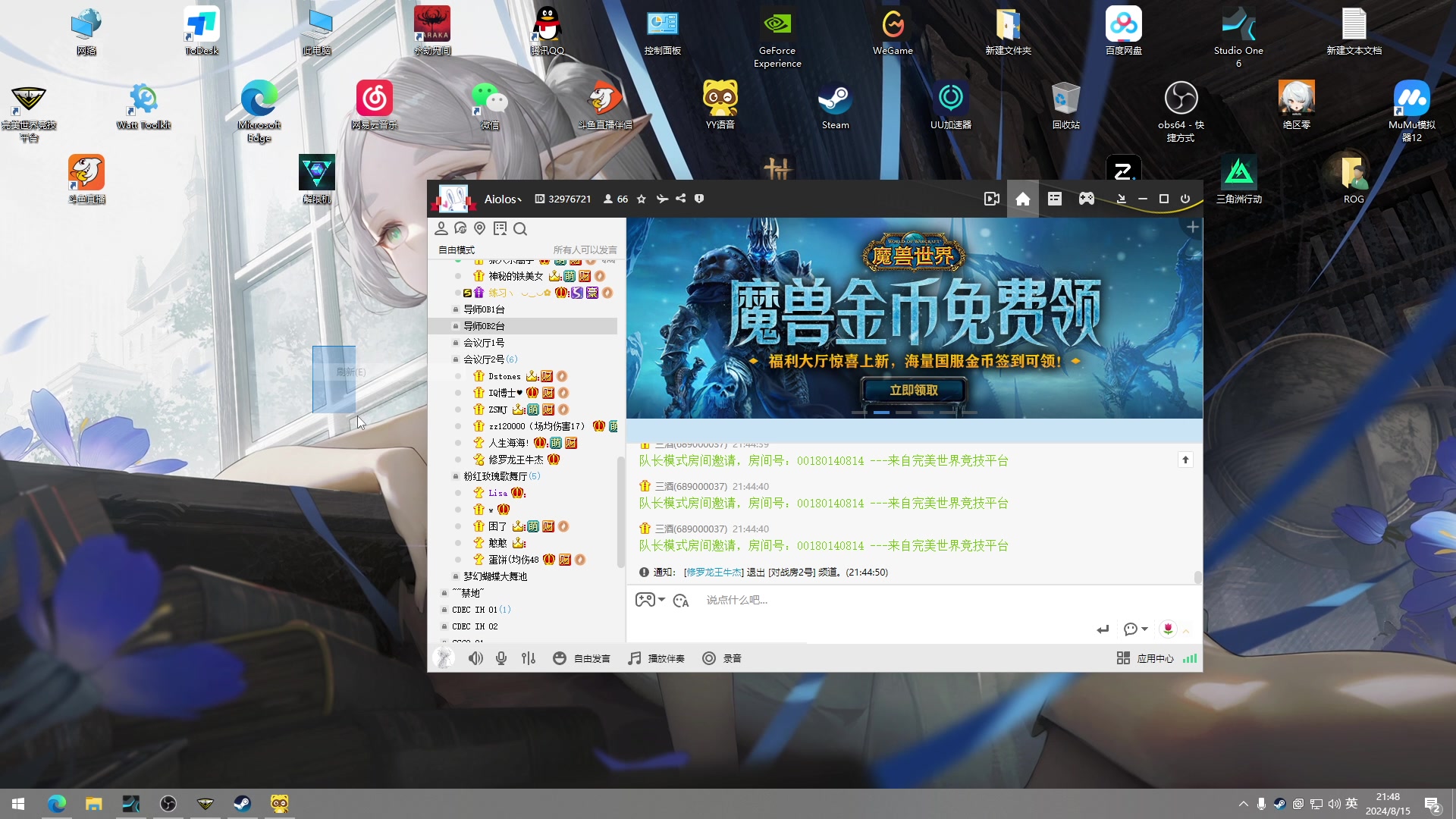Click the location pin icon above channel list
The height and width of the screenshot is (819, 1456).
(479, 228)
